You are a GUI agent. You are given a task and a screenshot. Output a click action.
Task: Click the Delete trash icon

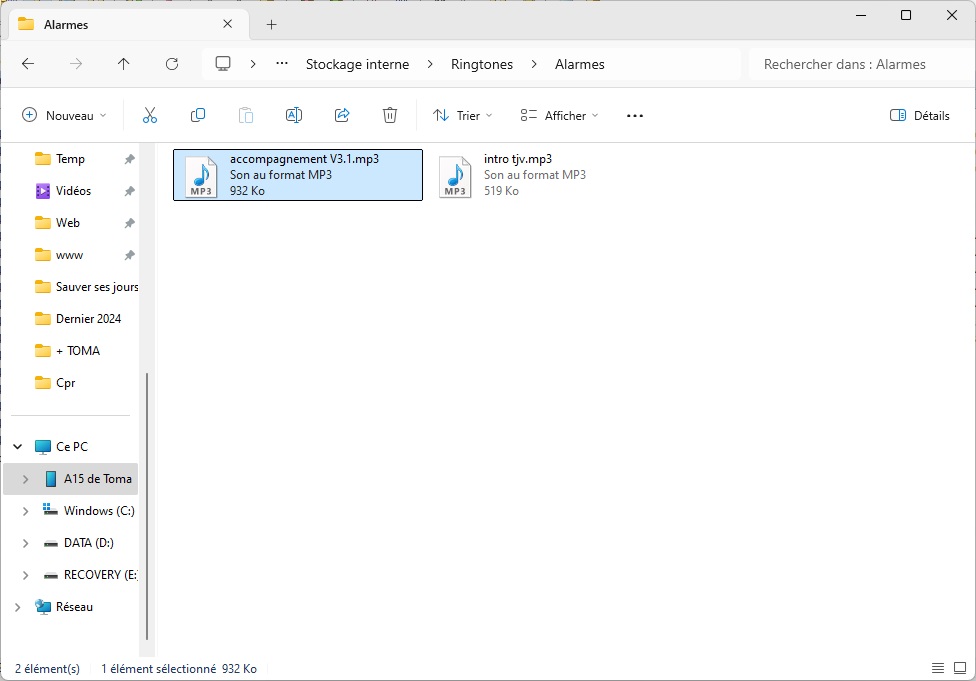coord(390,115)
